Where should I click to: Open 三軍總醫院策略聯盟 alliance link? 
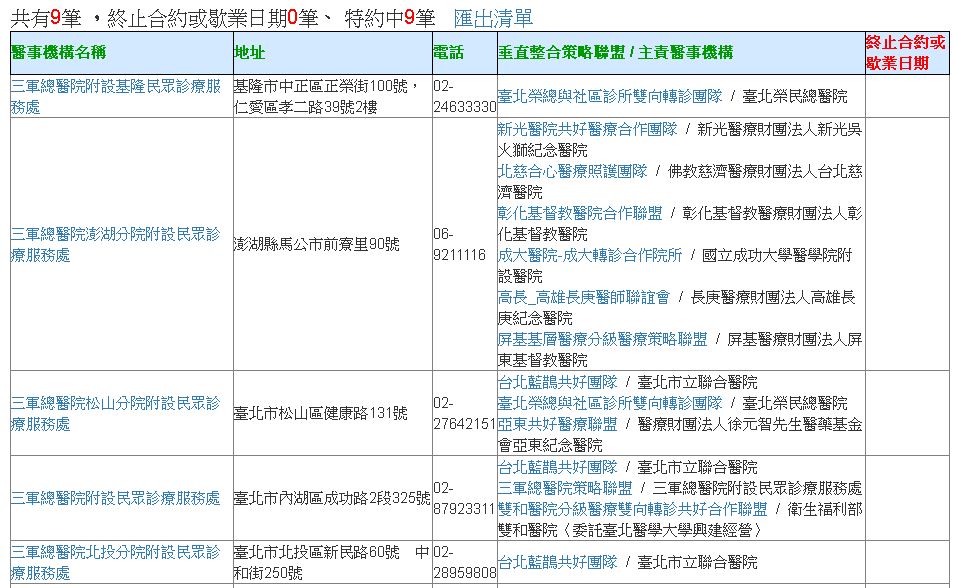click(565, 488)
